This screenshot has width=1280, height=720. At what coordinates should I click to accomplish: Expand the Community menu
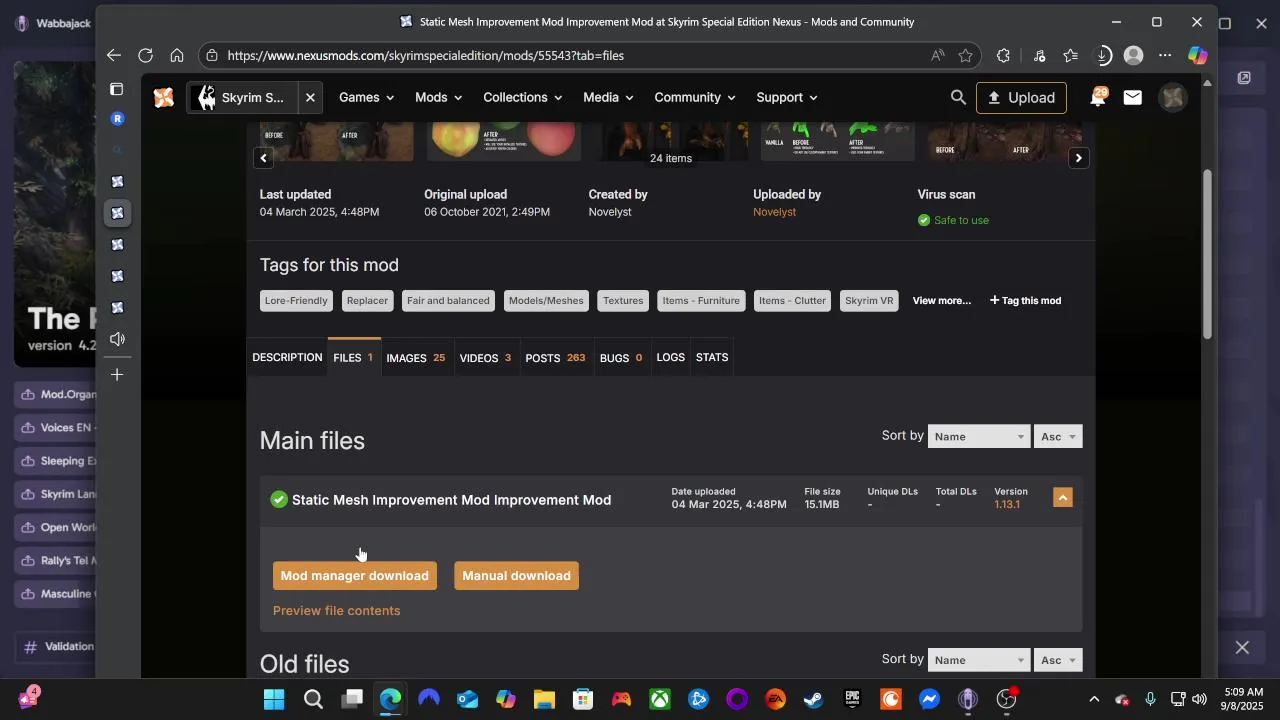click(x=695, y=97)
